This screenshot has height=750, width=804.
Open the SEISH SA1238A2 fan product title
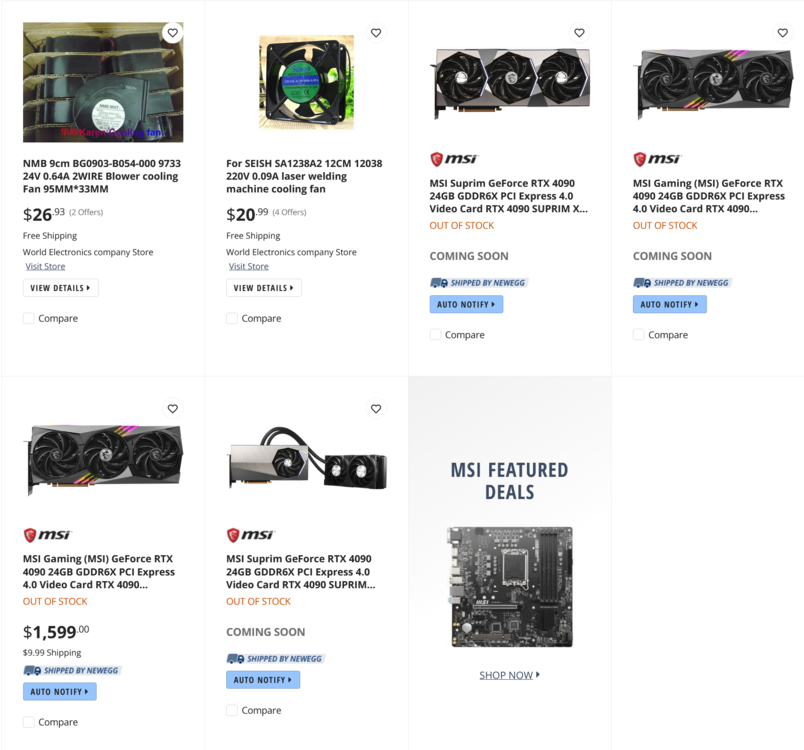point(304,176)
